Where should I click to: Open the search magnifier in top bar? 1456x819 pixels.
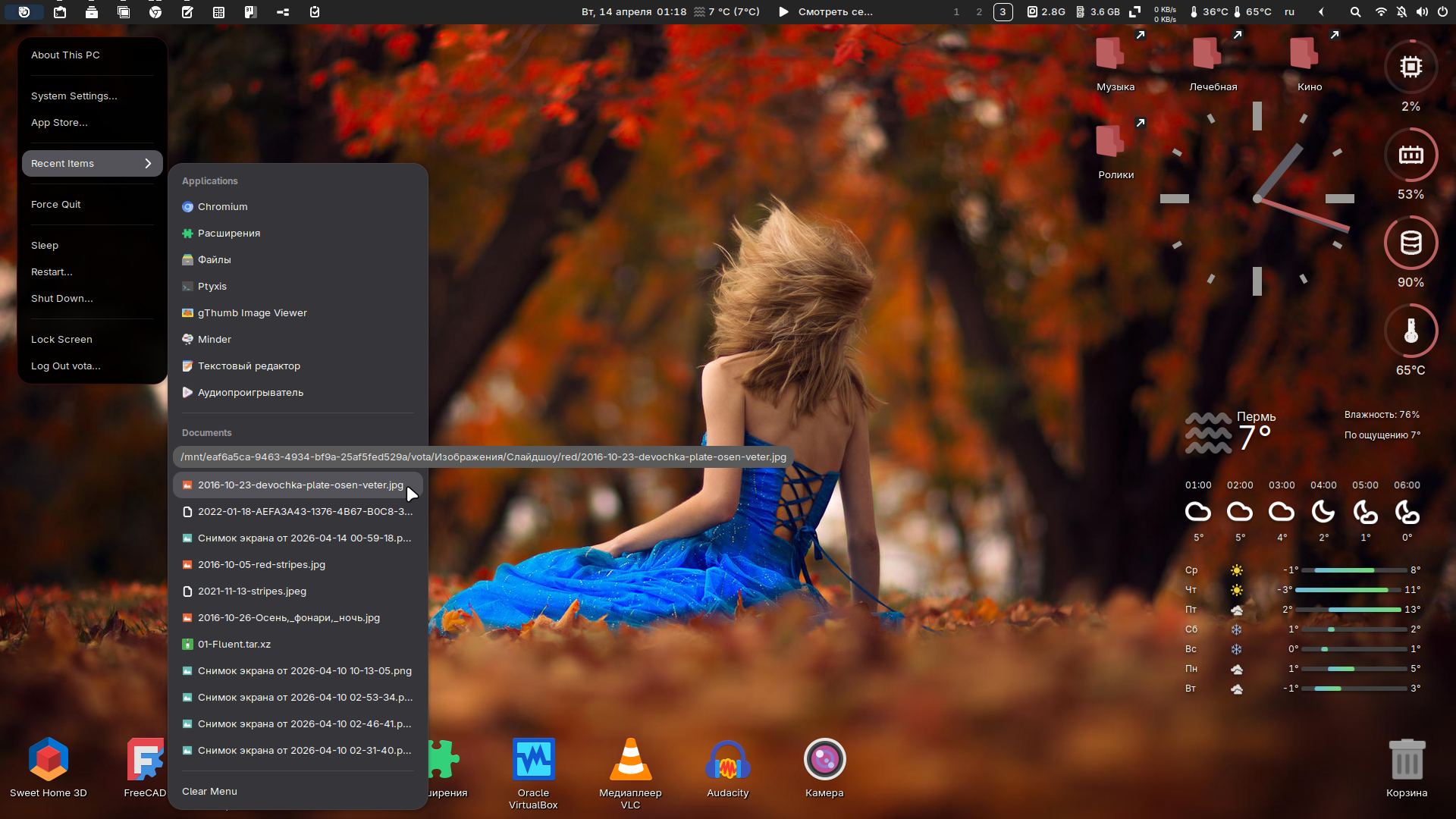click(1355, 12)
